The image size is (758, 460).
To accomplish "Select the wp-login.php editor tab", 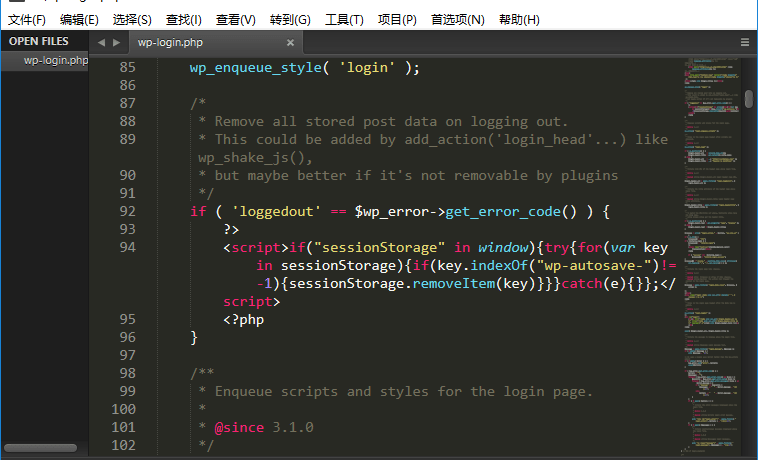I will point(216,43).
